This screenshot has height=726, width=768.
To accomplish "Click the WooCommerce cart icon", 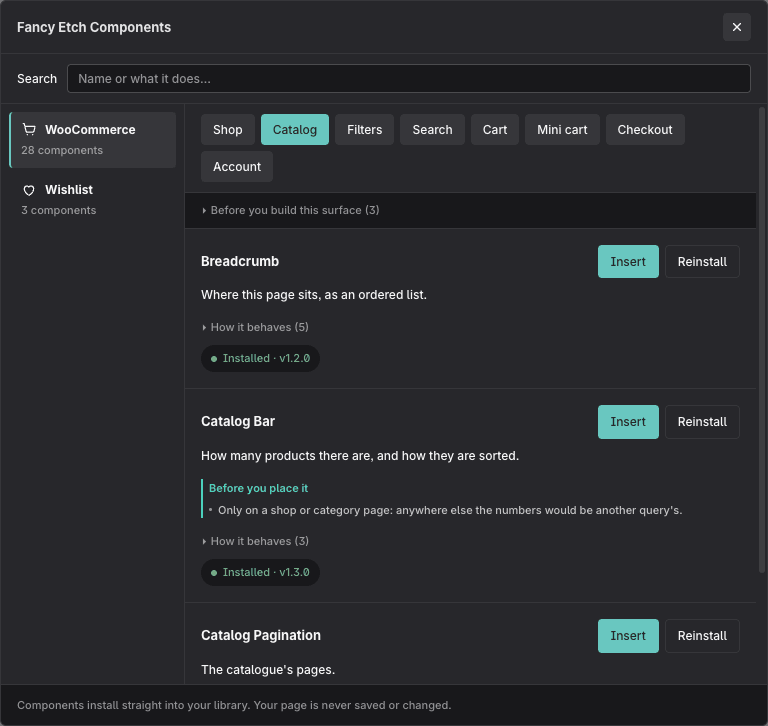I will [x=29, y=129].
